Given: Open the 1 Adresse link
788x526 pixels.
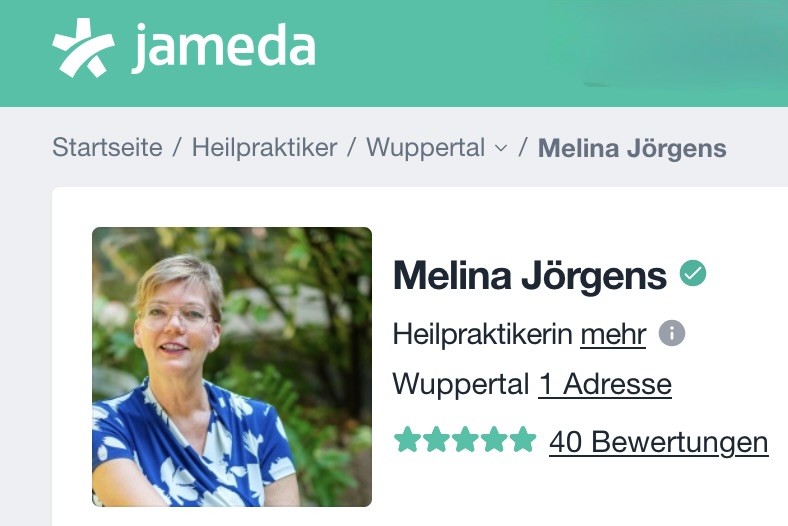Looking at the screenshot, I should [605, 384].
